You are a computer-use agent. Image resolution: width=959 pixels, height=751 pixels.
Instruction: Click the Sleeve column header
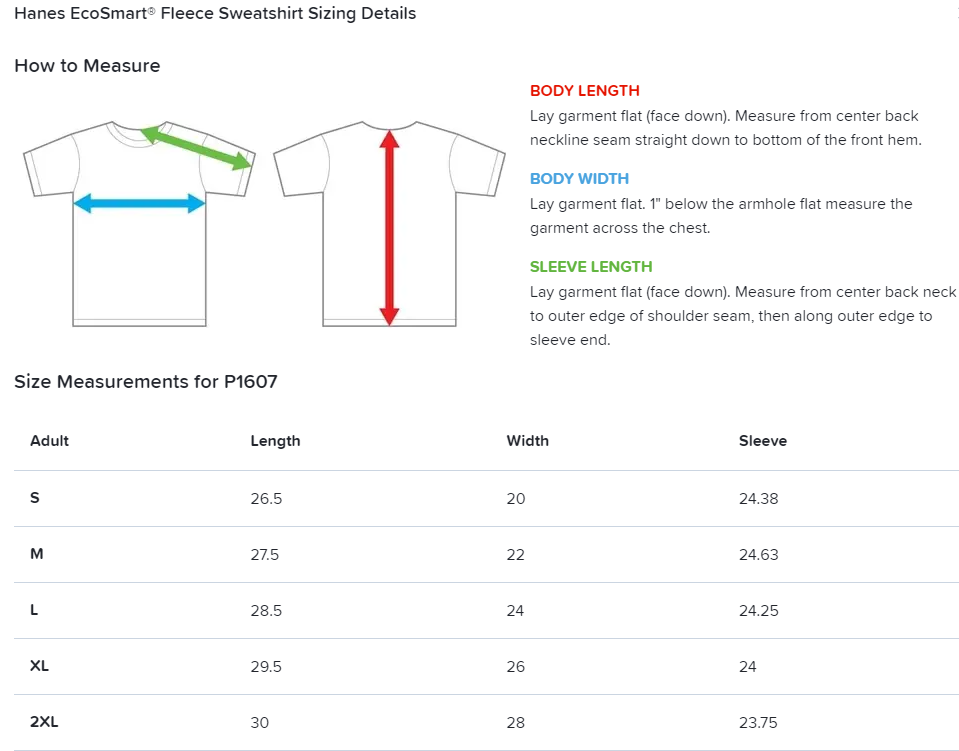pyautogui.click(x=763, y=441)
